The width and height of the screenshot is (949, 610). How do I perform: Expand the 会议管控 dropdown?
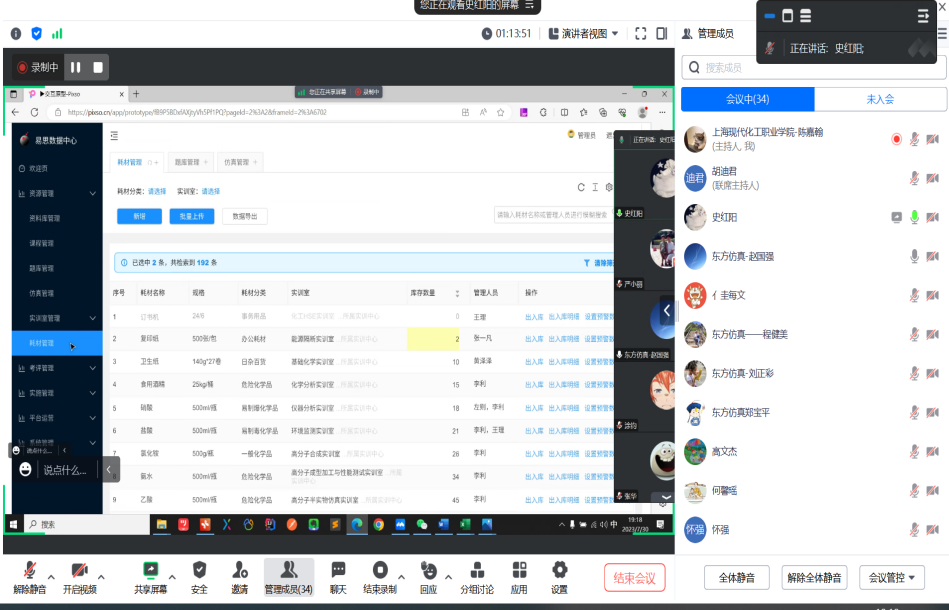tap(892, 577)
